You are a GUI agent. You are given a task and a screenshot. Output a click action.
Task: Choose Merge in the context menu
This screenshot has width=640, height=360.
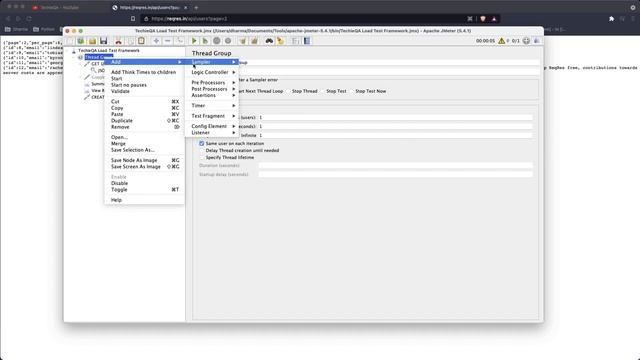[x=144, y=144]
